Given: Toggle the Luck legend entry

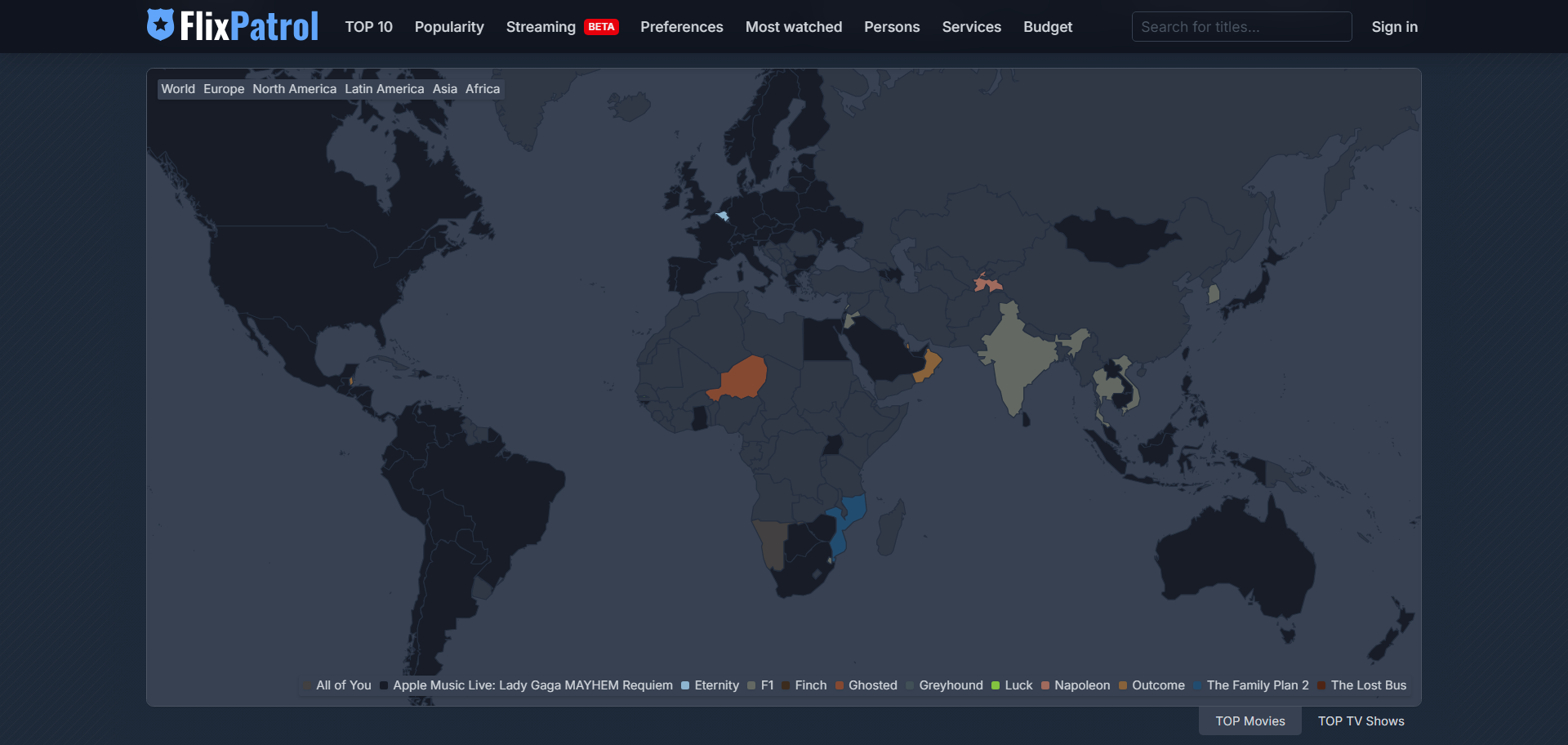Looking at the screenshot, I should pos(1012,685).
